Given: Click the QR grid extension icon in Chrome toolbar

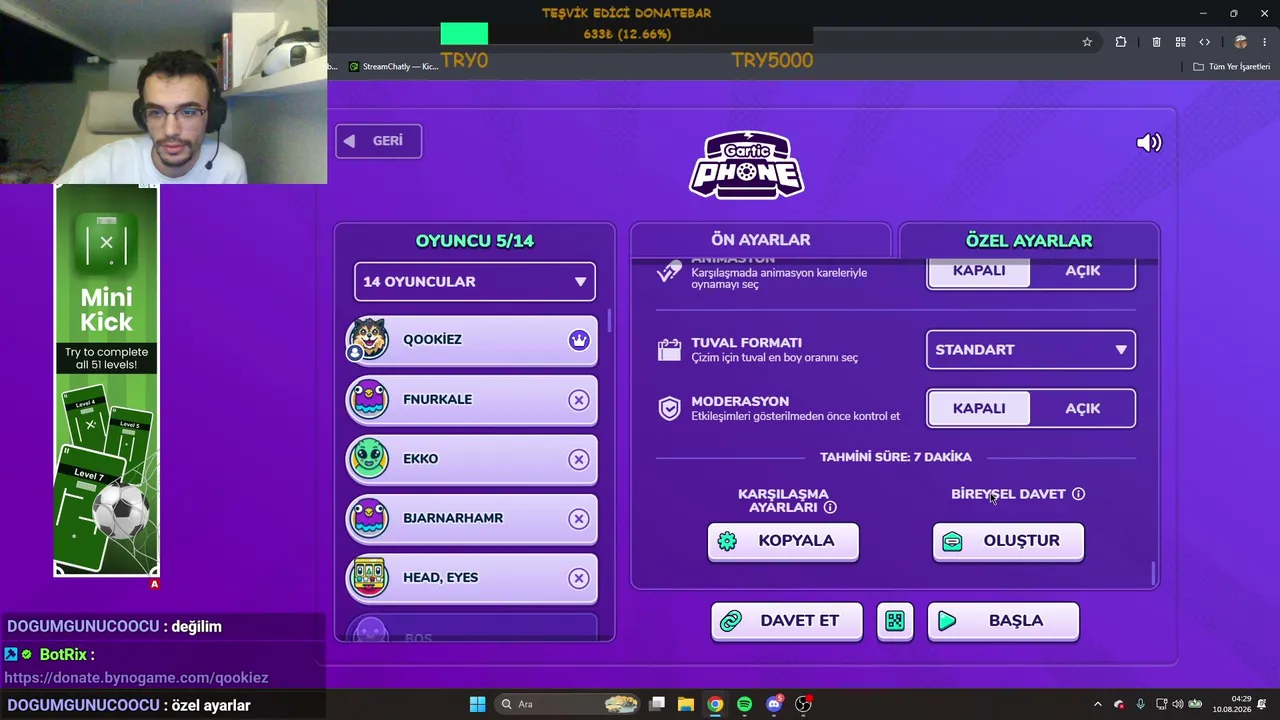Looking at the screenshot, I should [1180, 42].
